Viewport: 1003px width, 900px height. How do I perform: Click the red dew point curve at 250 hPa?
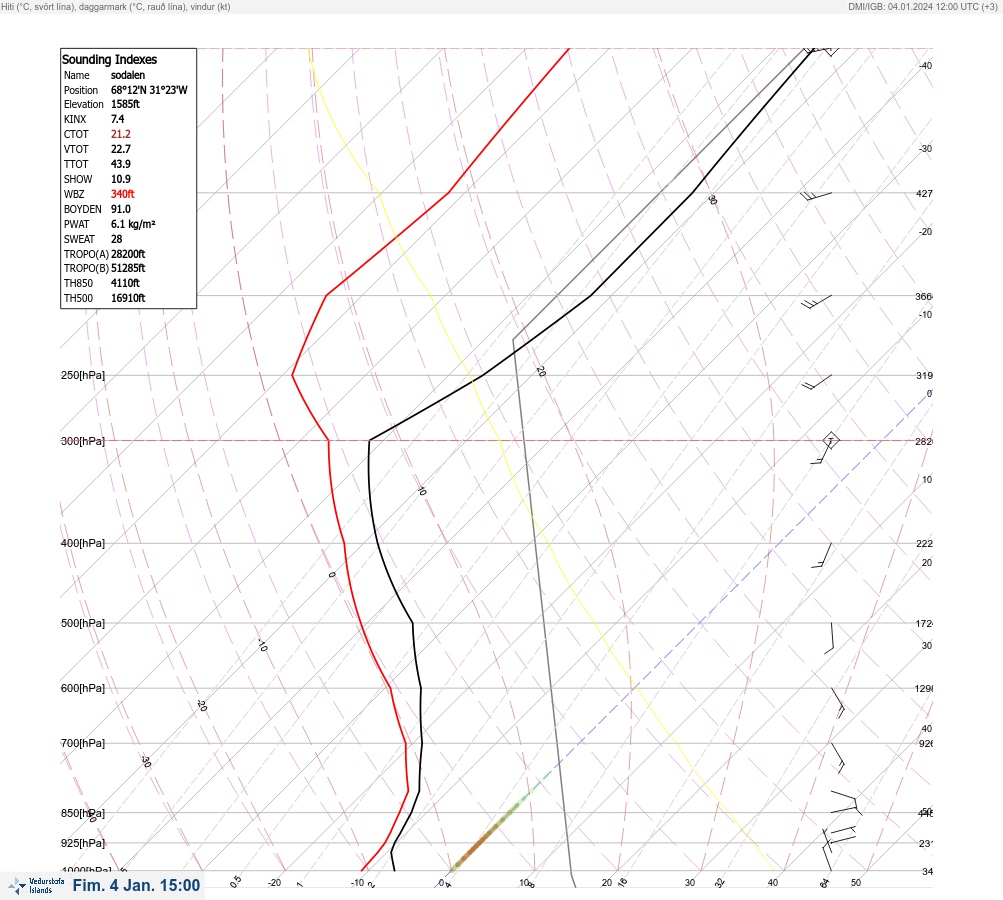(x=293, y=375)
